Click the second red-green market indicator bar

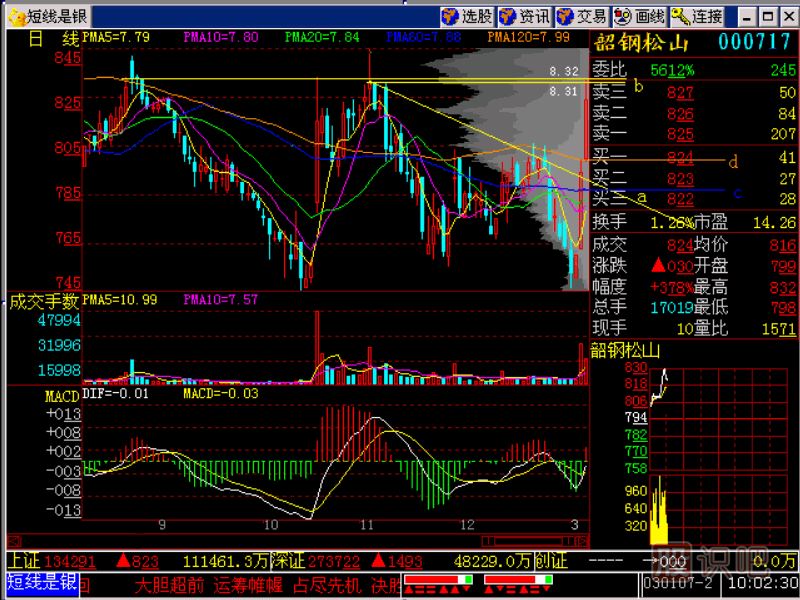pyautogui.click(x=518, y=580)
